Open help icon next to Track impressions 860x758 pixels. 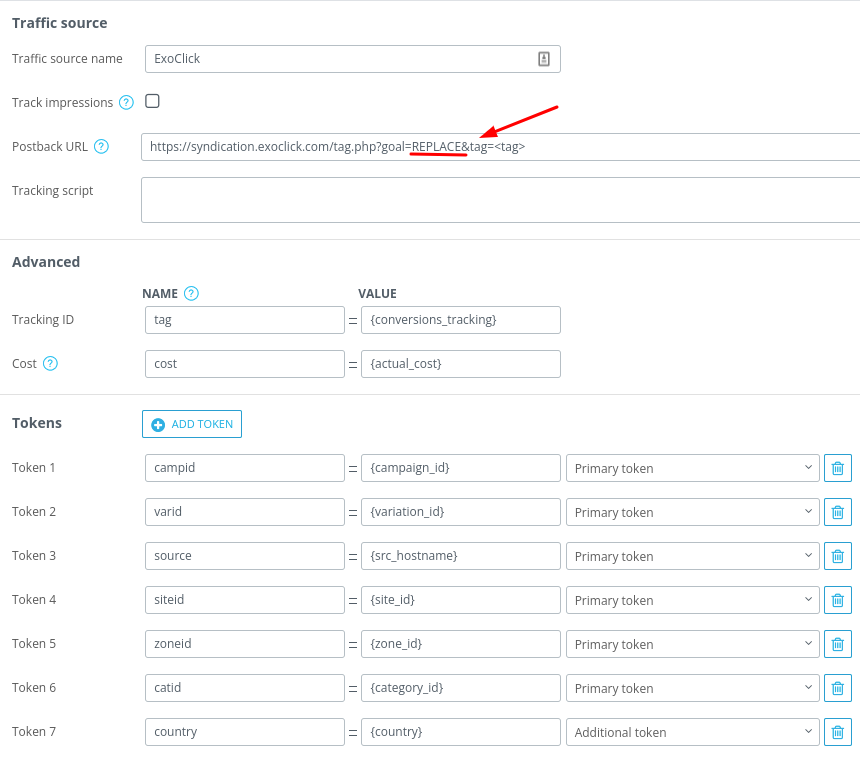click(126, 102)
